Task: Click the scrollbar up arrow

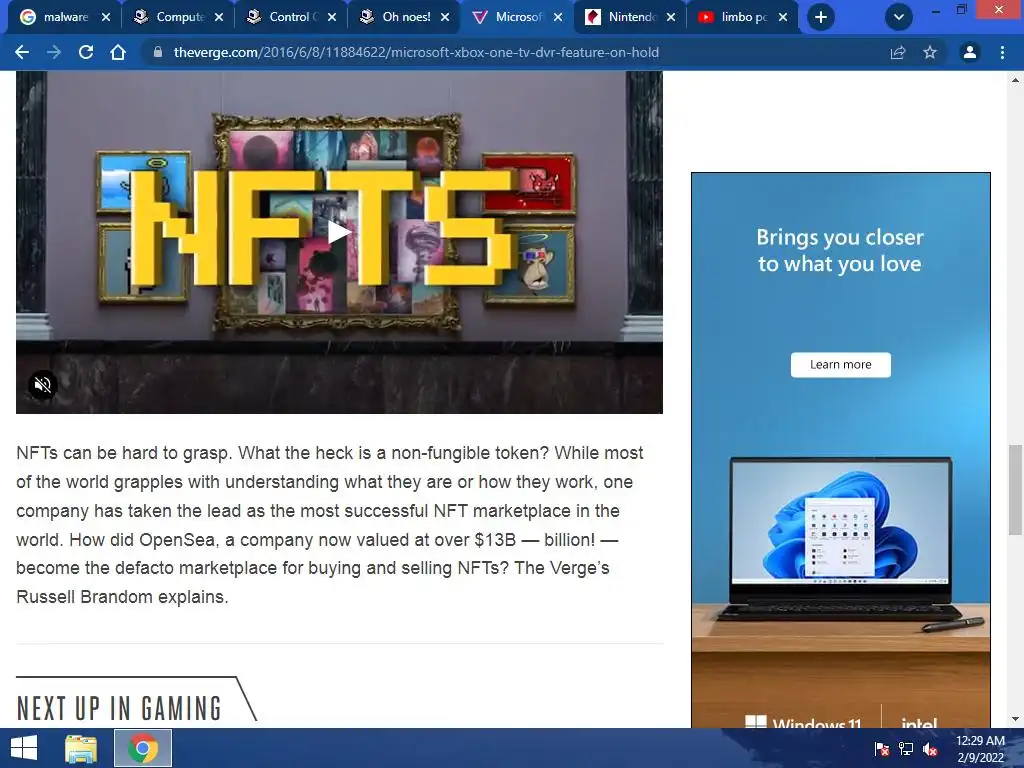Action: coord(1016,80)
